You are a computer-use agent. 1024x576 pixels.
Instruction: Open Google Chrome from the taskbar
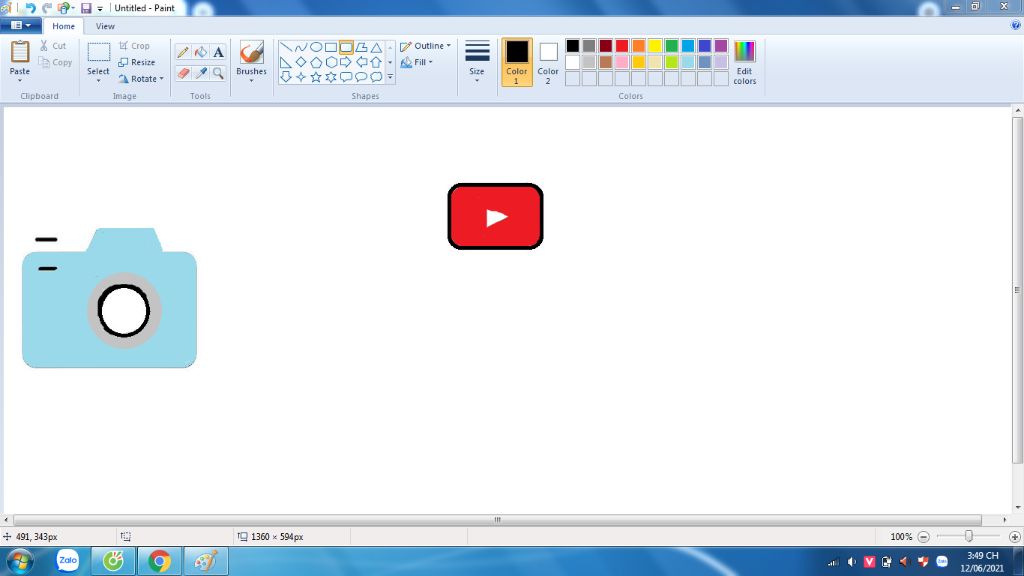(x=159, y=561)
